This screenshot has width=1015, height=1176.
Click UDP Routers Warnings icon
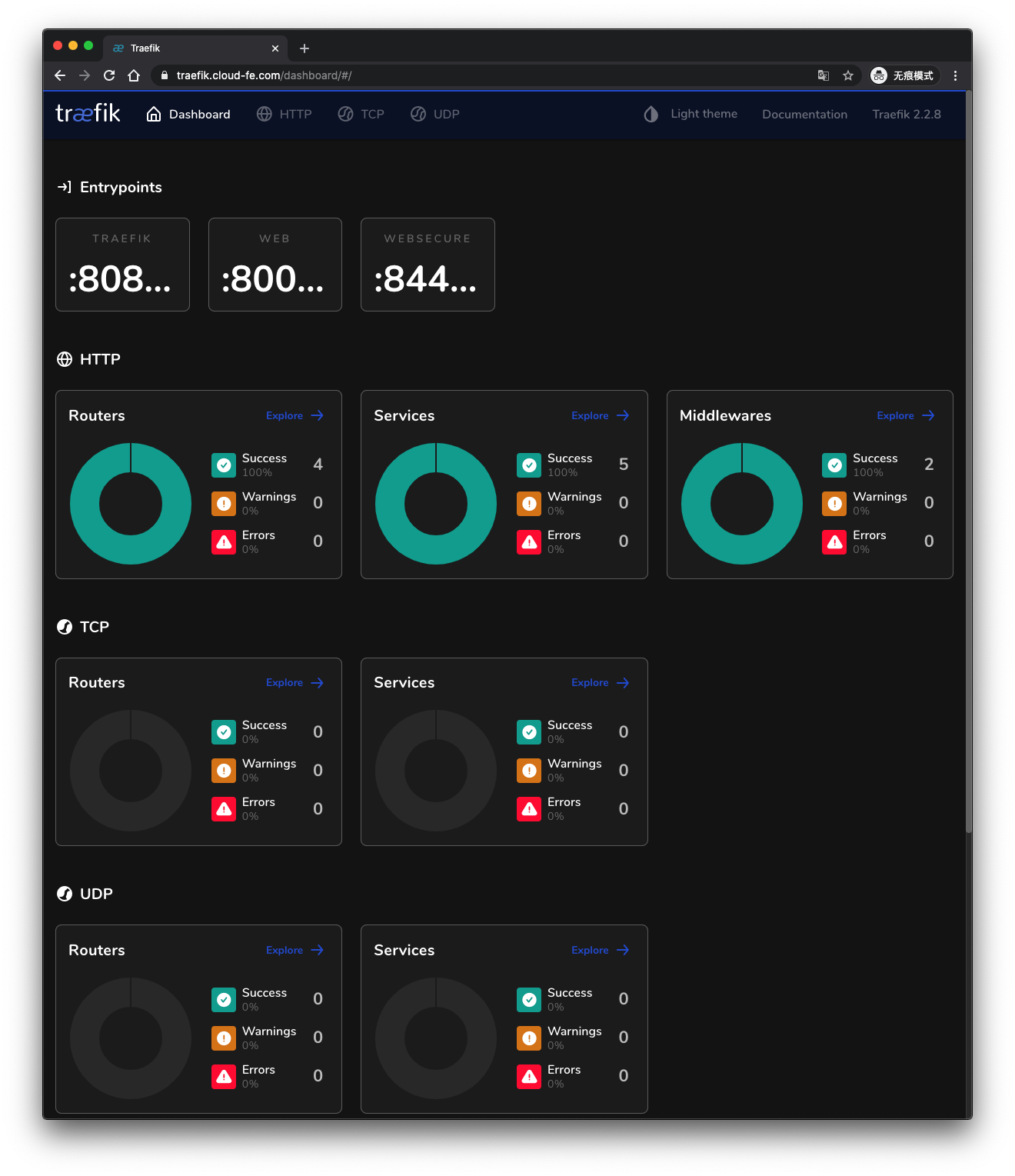(x=224, y=1038)
